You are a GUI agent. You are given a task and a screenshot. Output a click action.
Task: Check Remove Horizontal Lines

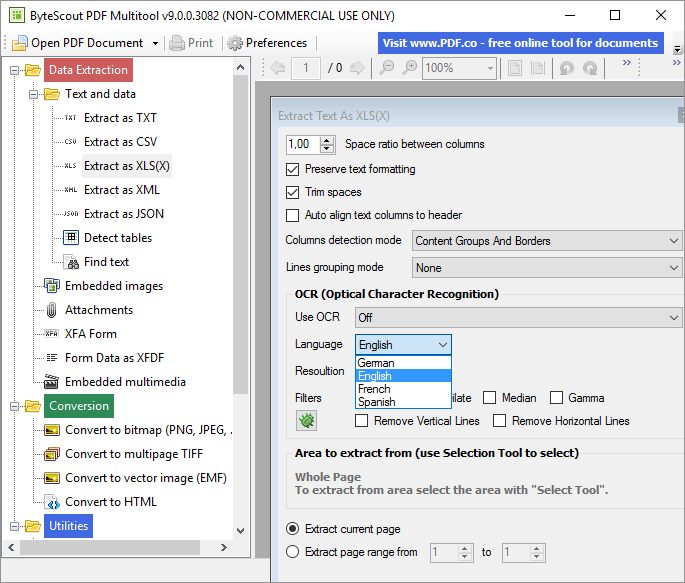[x=499, y=421]
